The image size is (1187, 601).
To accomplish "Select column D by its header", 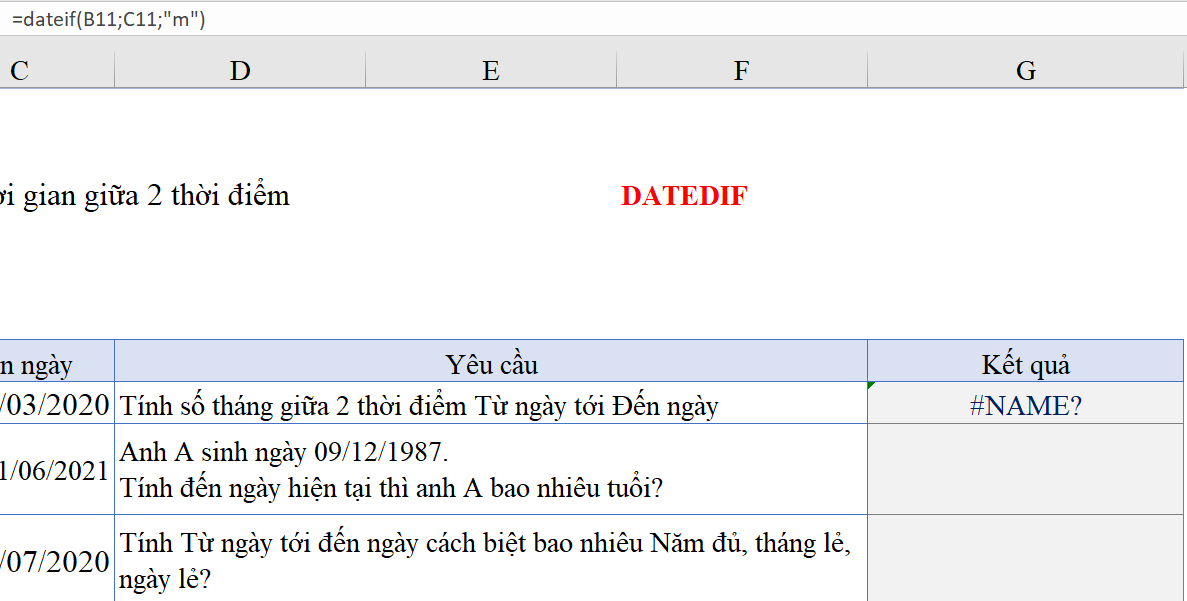I will [x=240, y=70].
